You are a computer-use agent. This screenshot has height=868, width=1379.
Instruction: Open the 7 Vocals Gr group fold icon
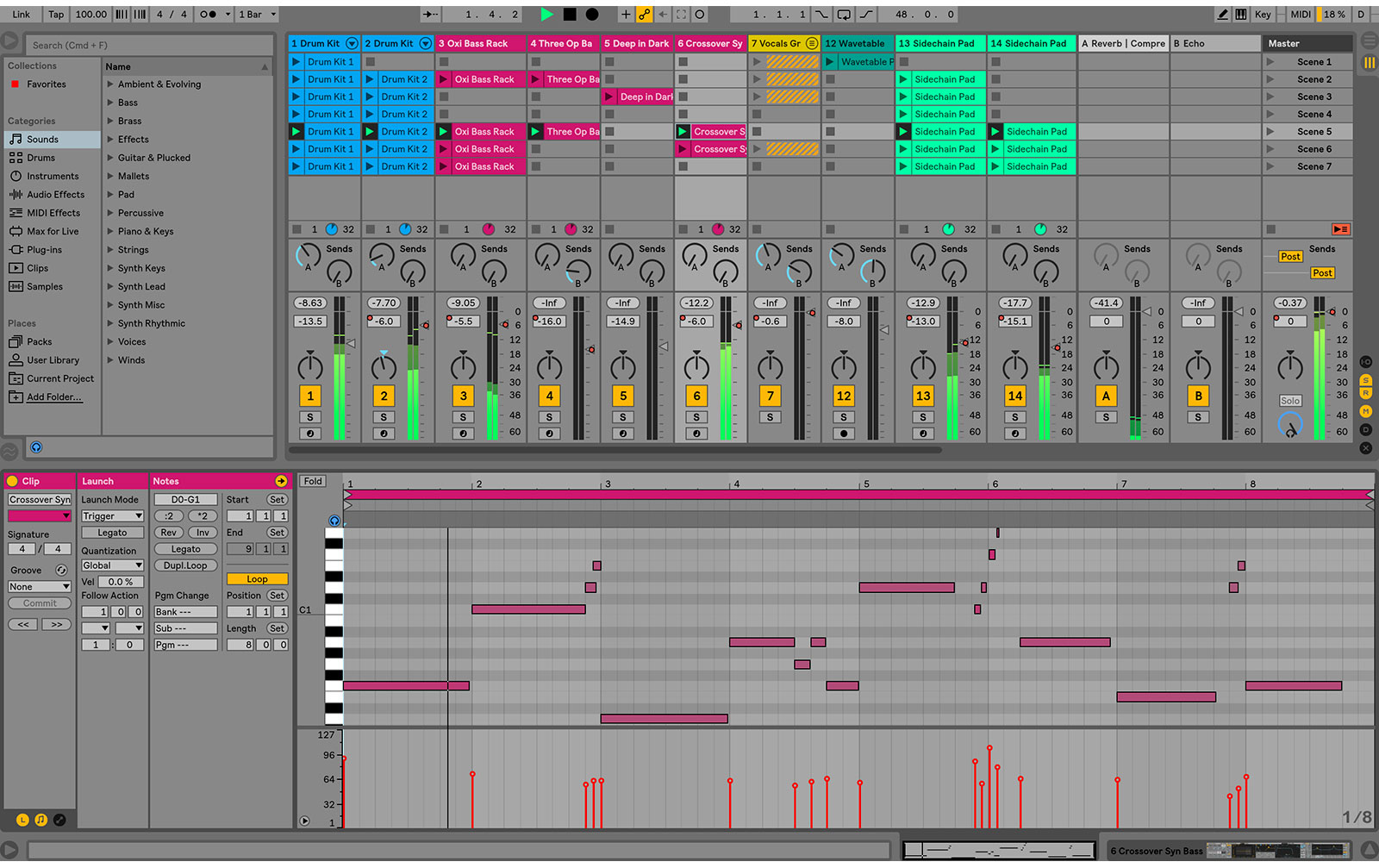(812, 43)
